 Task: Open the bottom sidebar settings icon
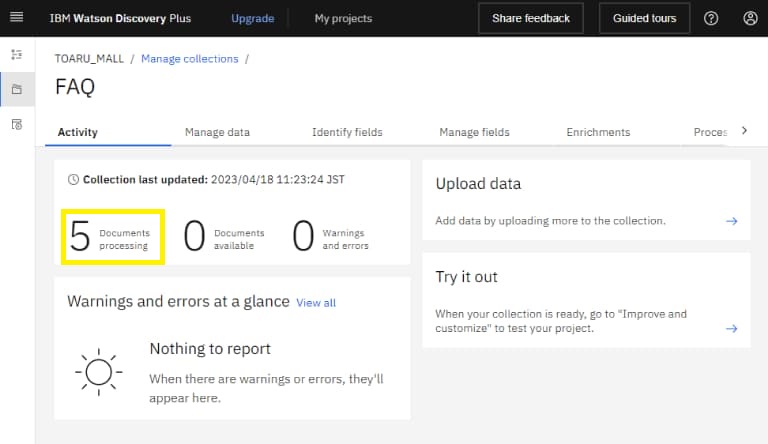(x=16, y=124)
